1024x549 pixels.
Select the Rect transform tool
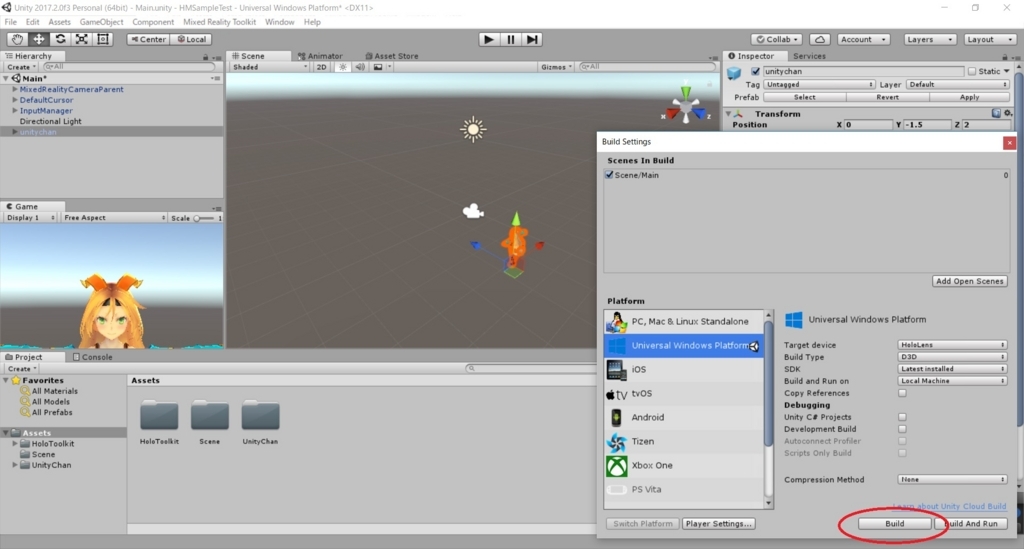click(x=103, y=39)
